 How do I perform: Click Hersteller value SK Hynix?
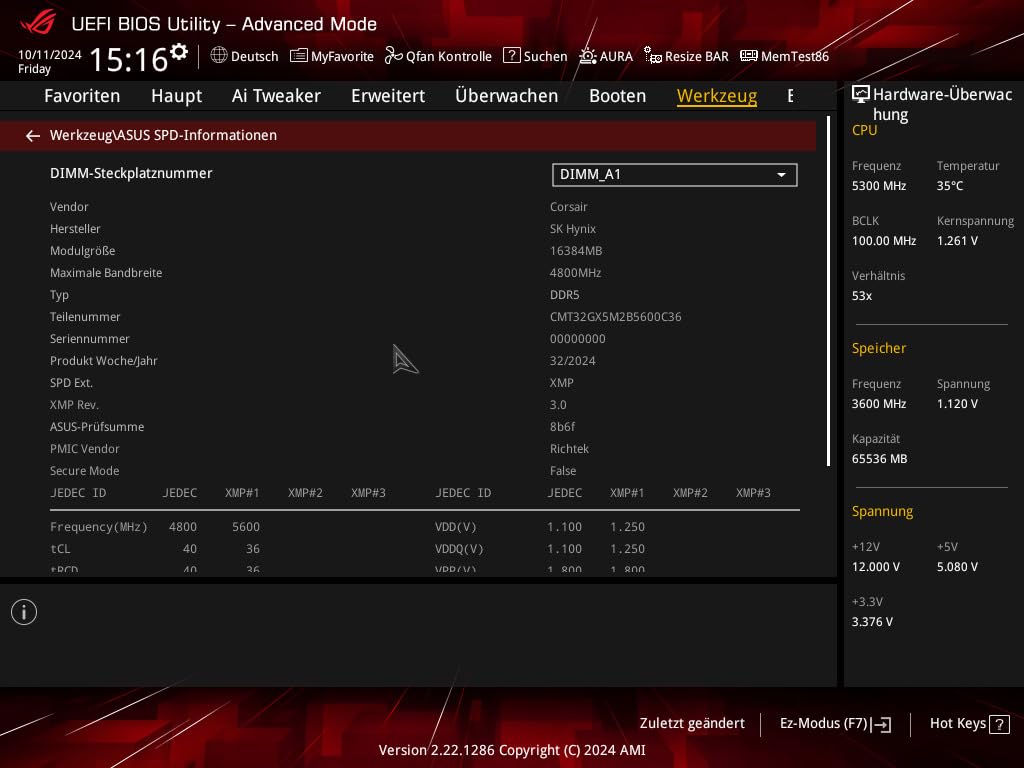[x=573, y=229]
